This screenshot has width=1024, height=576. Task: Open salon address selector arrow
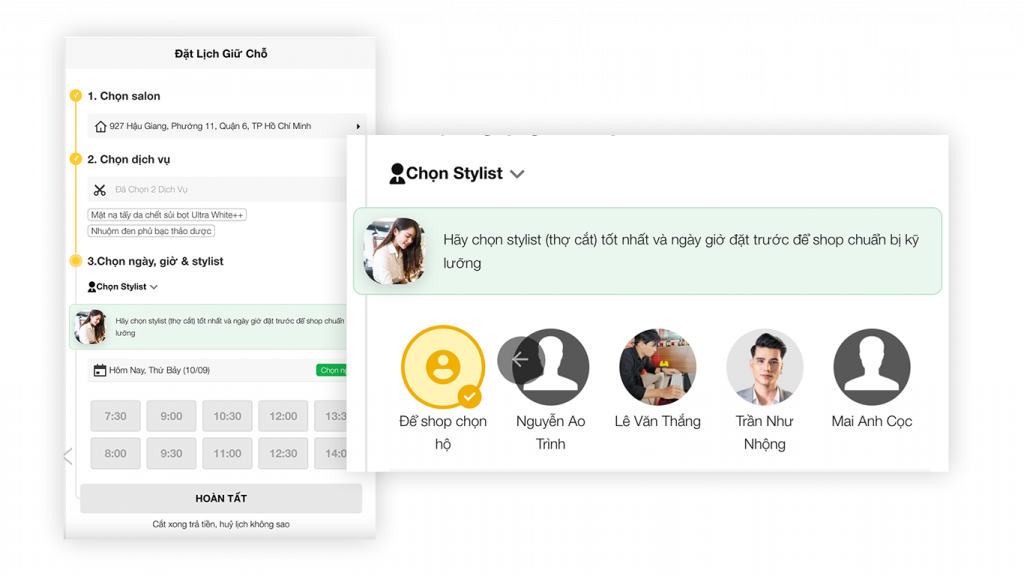tap(358, 126)
